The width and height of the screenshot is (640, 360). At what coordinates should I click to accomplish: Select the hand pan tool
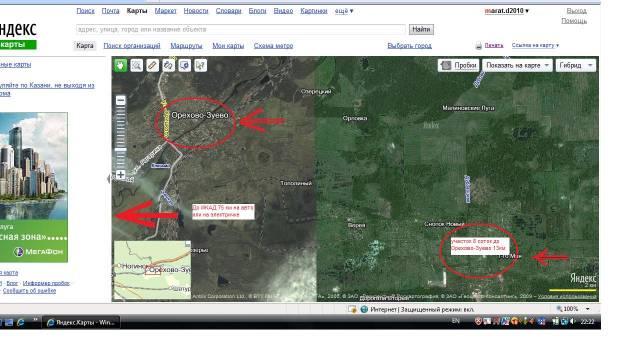(x=120, y=65)
